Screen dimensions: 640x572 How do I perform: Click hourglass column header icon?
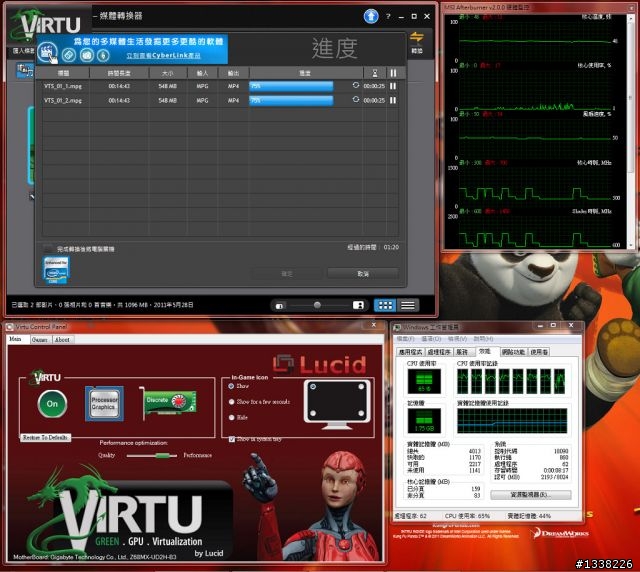tap(375, 73)
